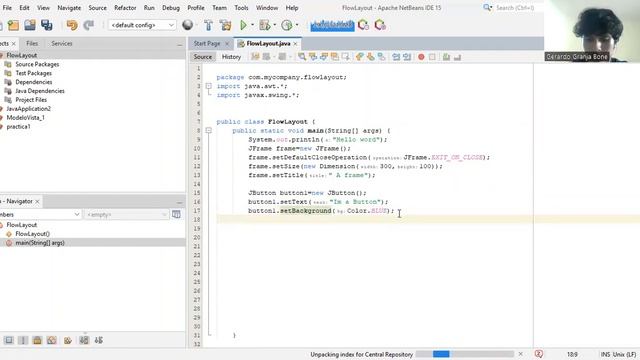
Task: Select Java Dependencies in project tree
Action: click(x=40, y=91)
